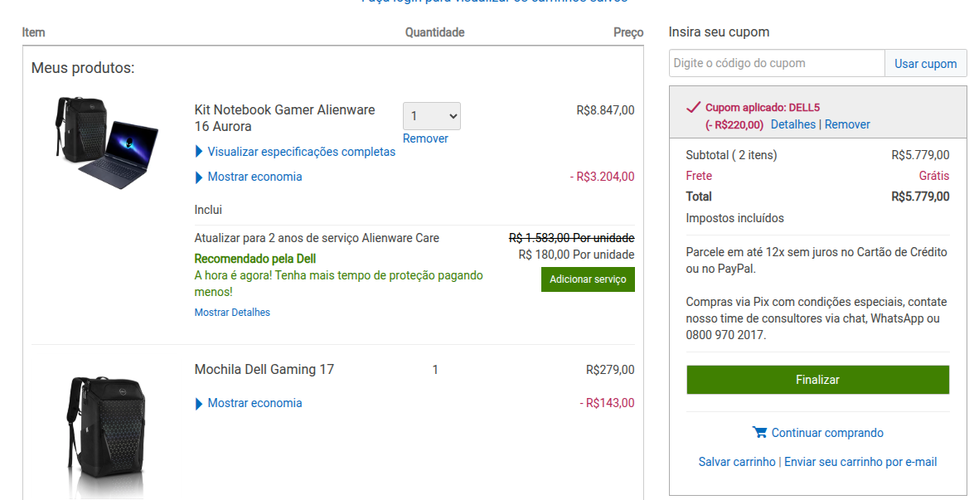Open the Alienware kit product thumbnail
The height and width of the screenshot is (500, 974).
click(106, 142)
